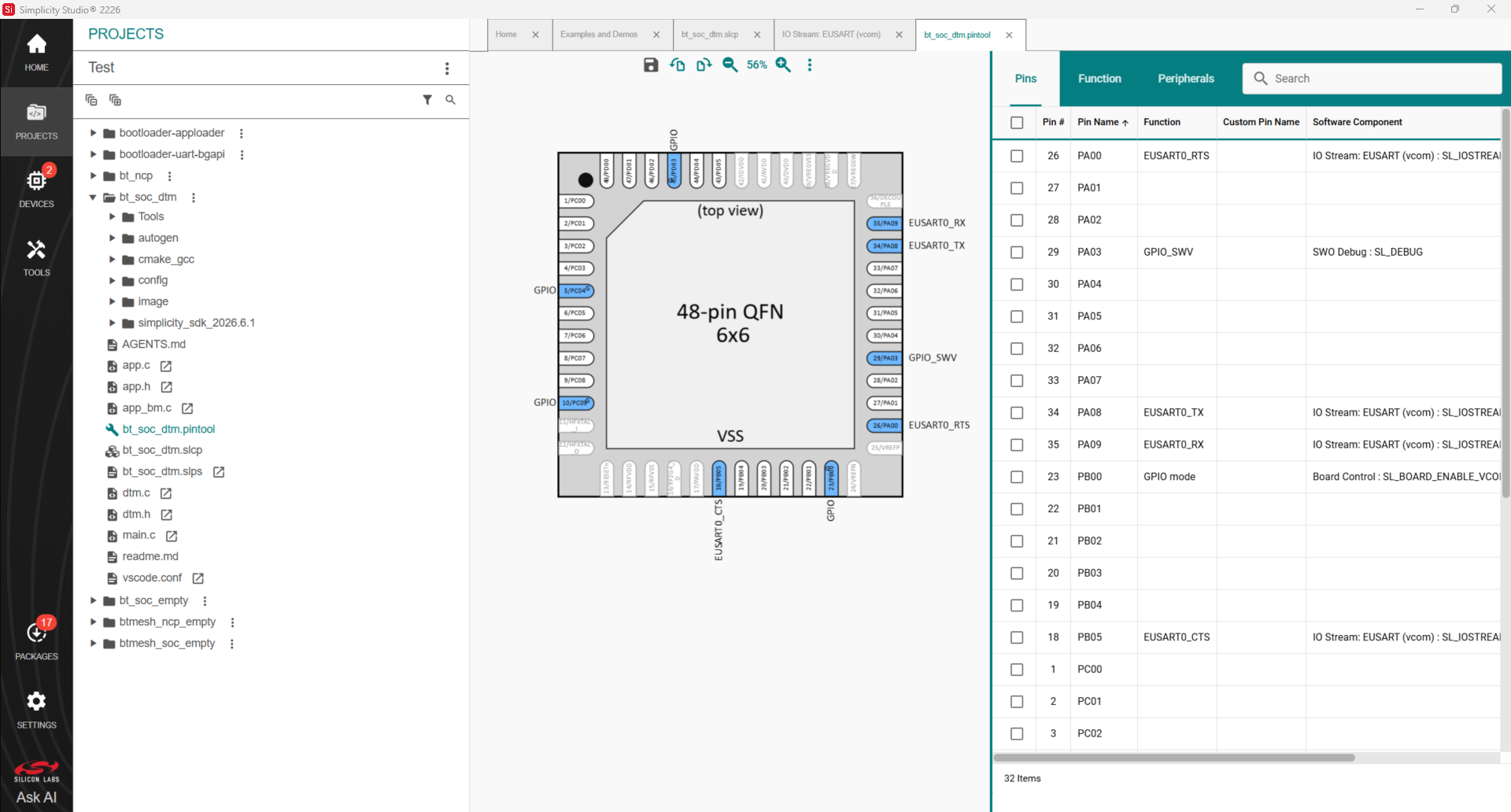Save the pin tool configuration
Screen dimensions: 1511x812
(x=651, y=65)
